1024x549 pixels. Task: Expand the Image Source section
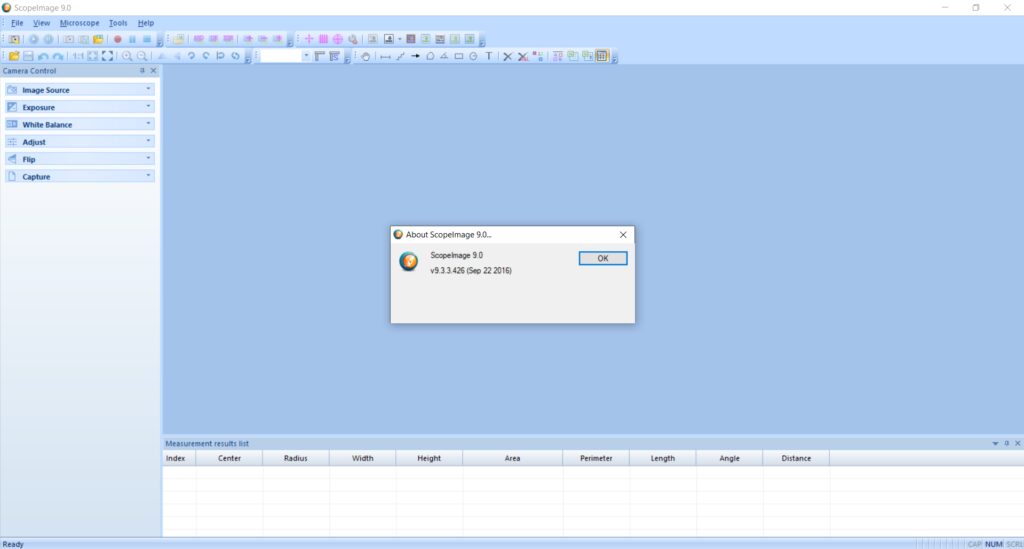coord(80,89)
